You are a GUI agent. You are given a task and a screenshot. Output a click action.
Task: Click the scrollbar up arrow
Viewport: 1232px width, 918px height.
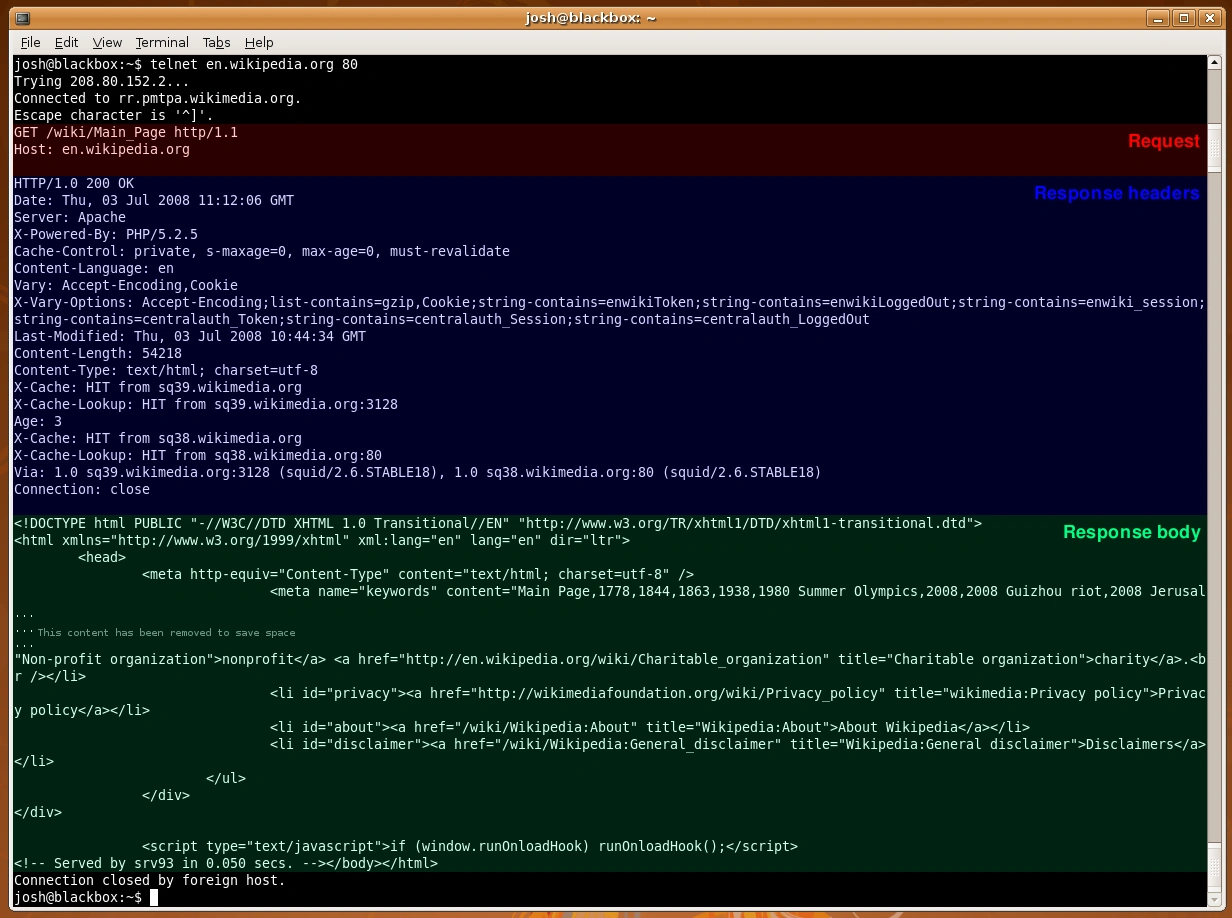pos(1215,63)
